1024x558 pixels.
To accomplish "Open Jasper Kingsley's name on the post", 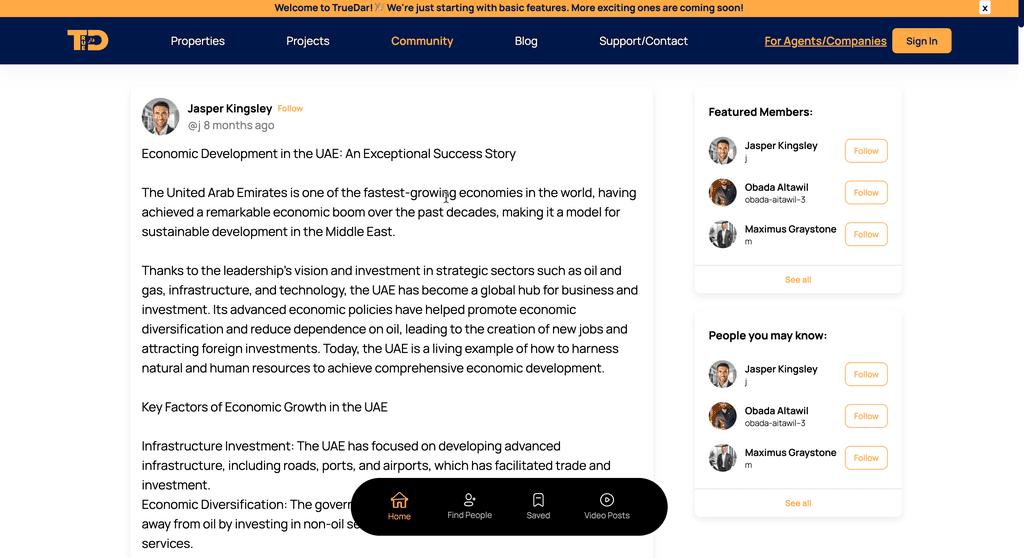I will click(229, 108).
